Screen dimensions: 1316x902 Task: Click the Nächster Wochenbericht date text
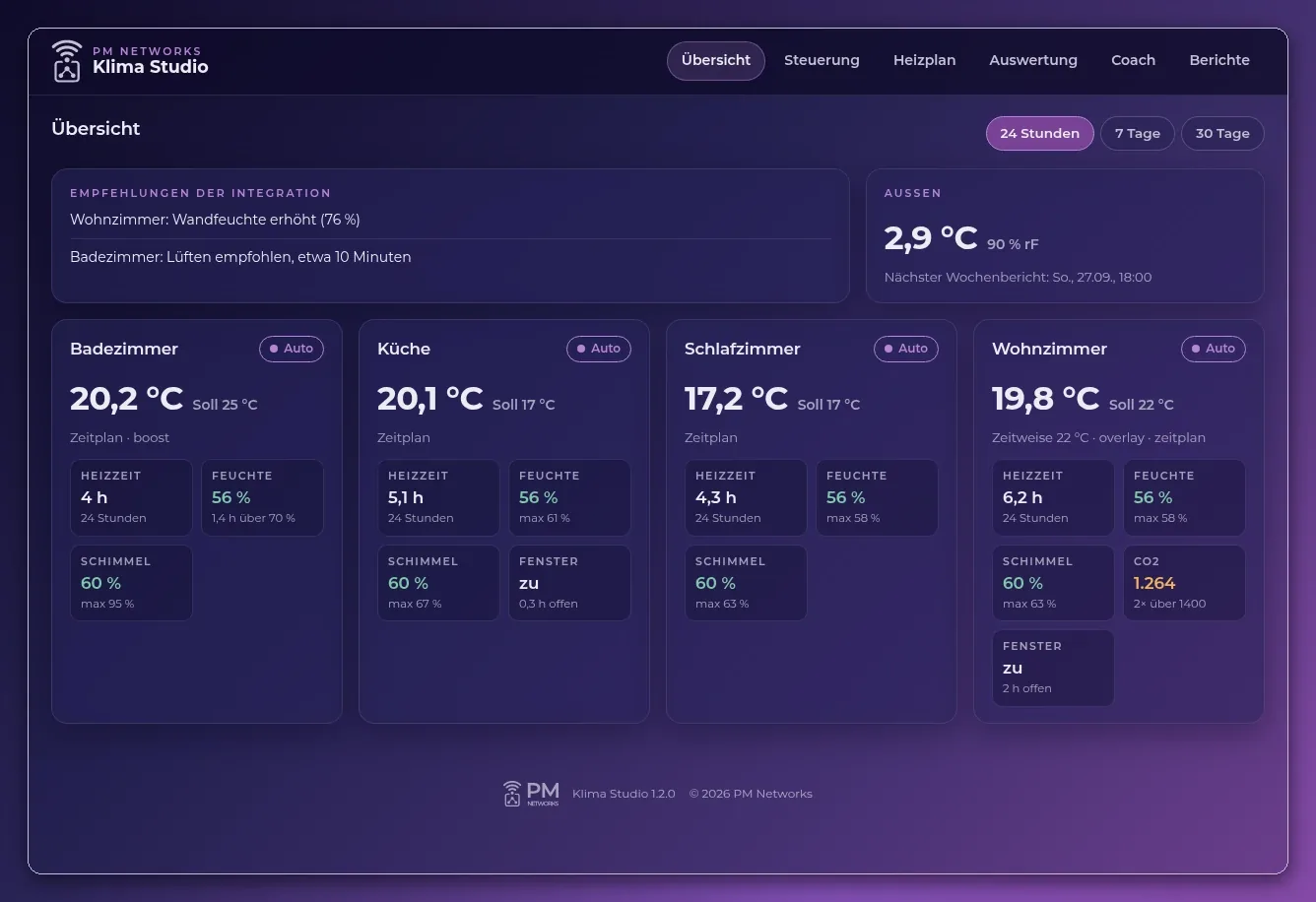(1018, 278)
